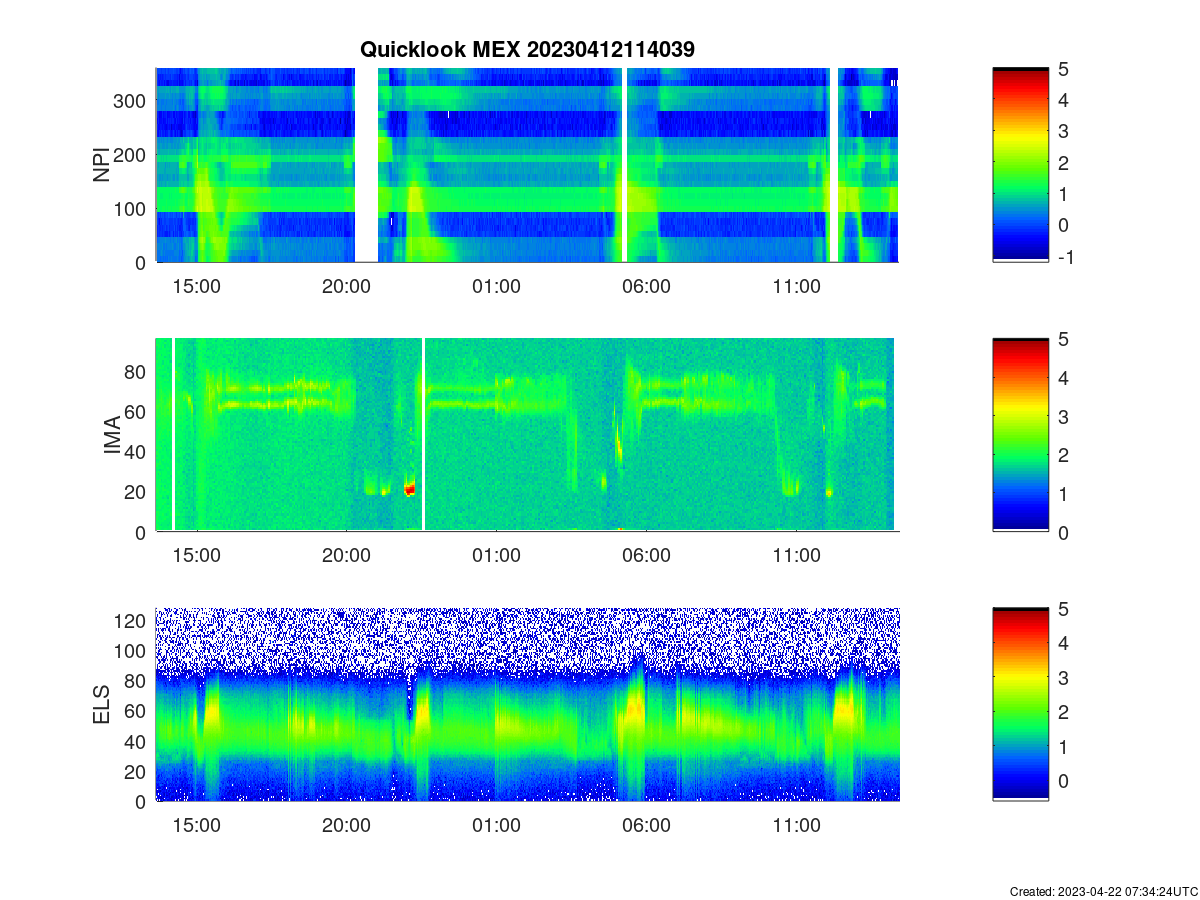Click the NPI spectrogram plot
Screen dimensions: 1200x900
click(527, 165)
